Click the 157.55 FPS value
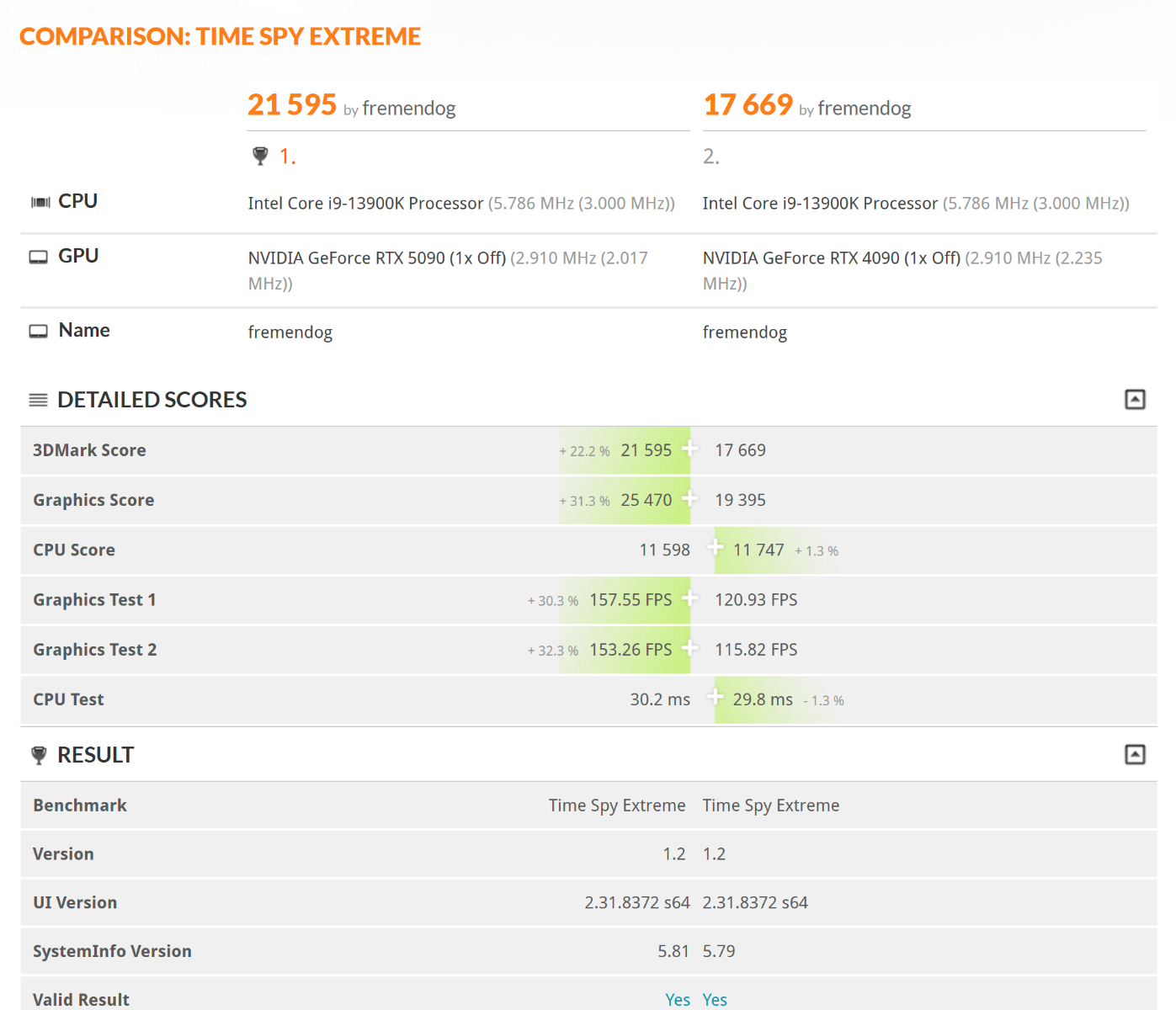The height and width of the screenshot is (1010, 1176). pyautogui.click(x=631, y=600)
